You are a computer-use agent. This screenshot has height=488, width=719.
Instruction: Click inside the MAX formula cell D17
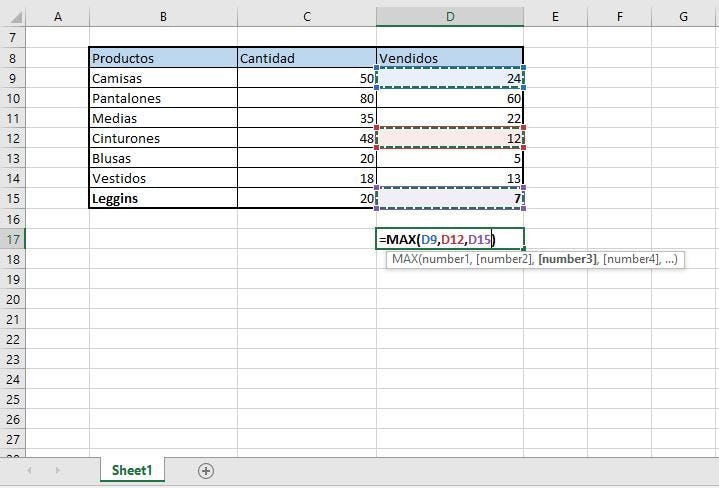[450, 239]
